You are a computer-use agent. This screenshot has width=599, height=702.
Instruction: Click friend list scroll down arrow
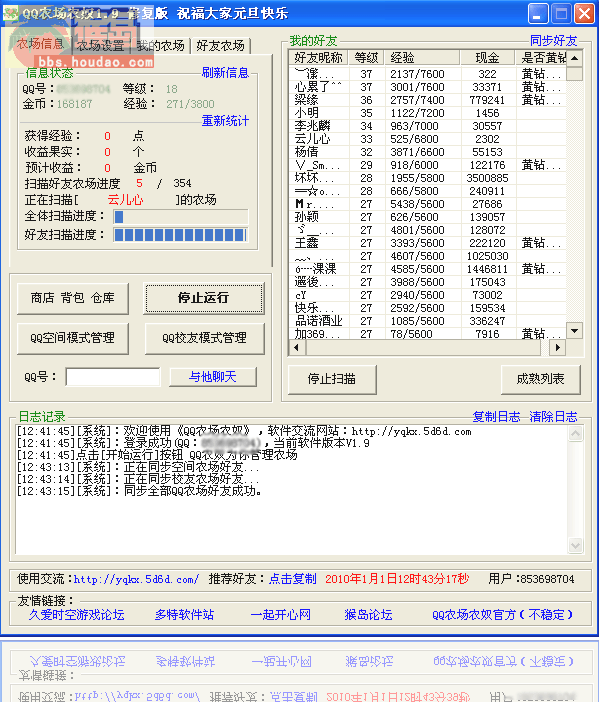574,331
